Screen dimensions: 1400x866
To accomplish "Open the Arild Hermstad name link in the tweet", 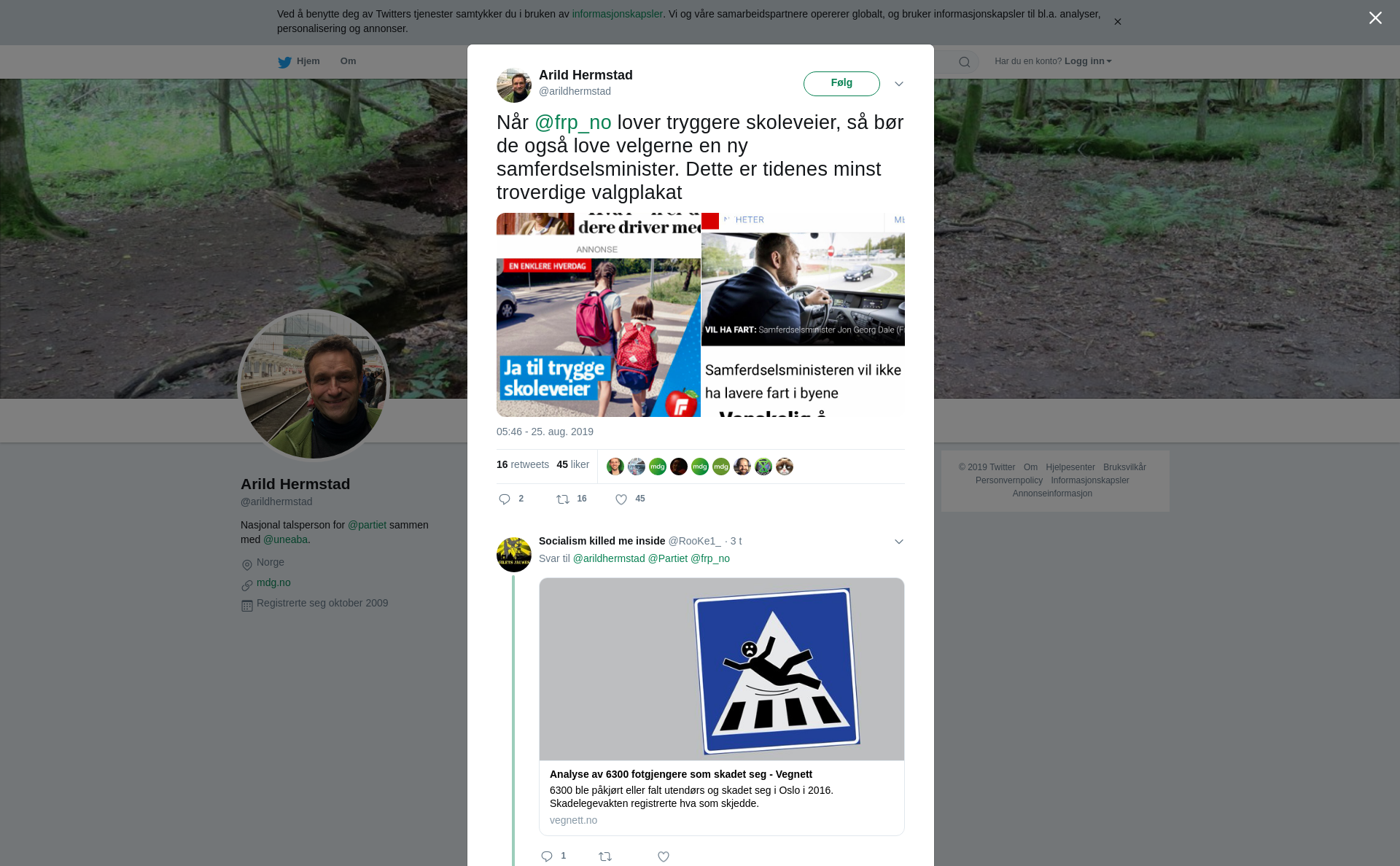I will (x=586, y=75).
